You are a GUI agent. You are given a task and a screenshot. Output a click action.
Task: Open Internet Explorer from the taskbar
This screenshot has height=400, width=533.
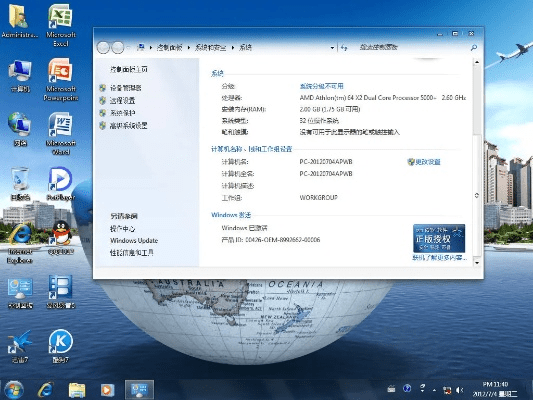[x=45, y=390]
